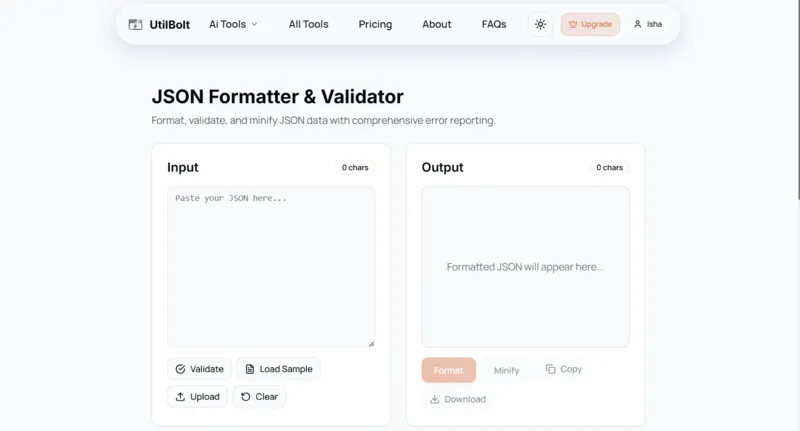Screen dimensions: 800x431
Task: Copy the formatted output
Action: coord(564,369)
